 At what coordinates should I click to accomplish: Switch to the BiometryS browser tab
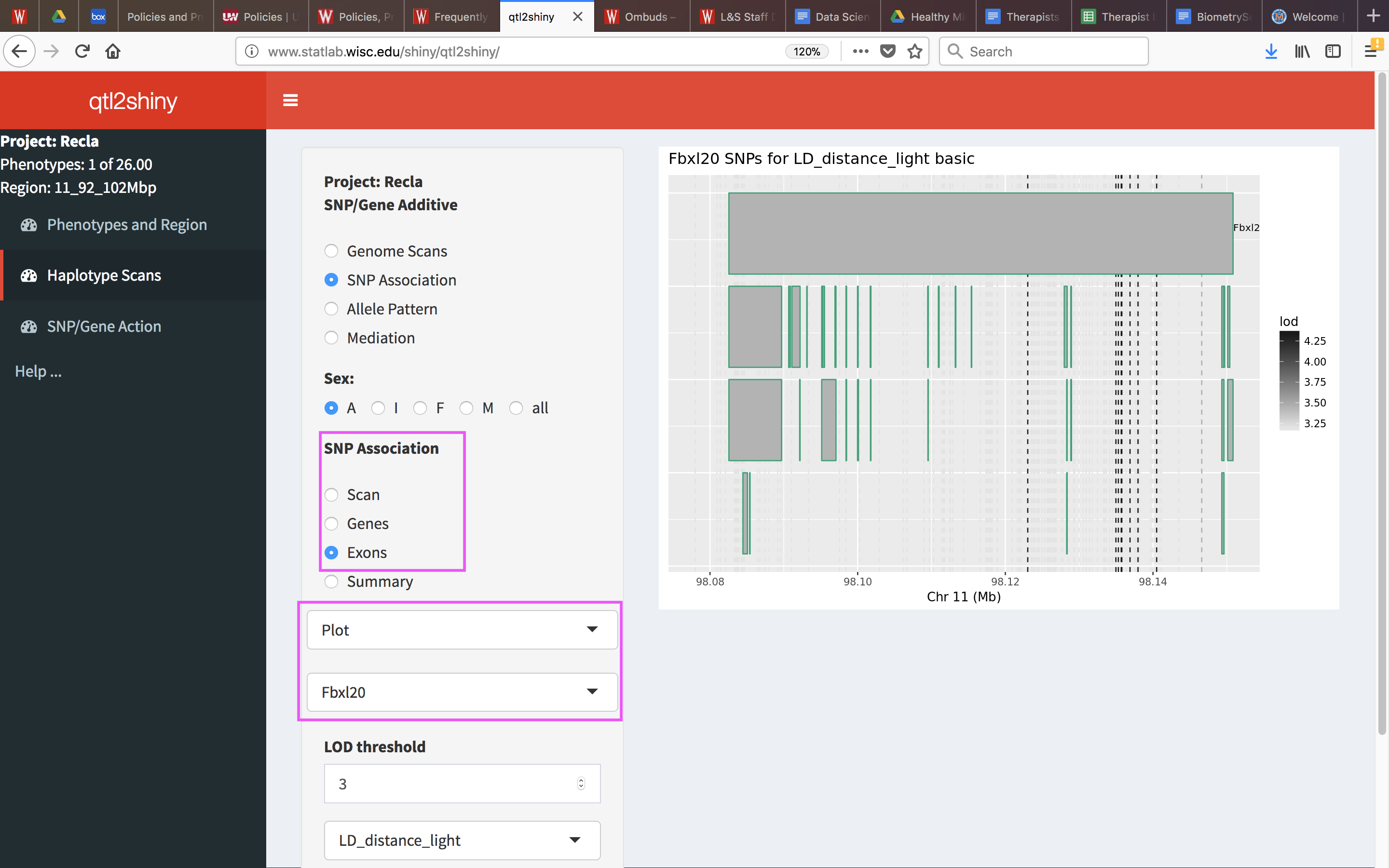tap(1213, 17)
